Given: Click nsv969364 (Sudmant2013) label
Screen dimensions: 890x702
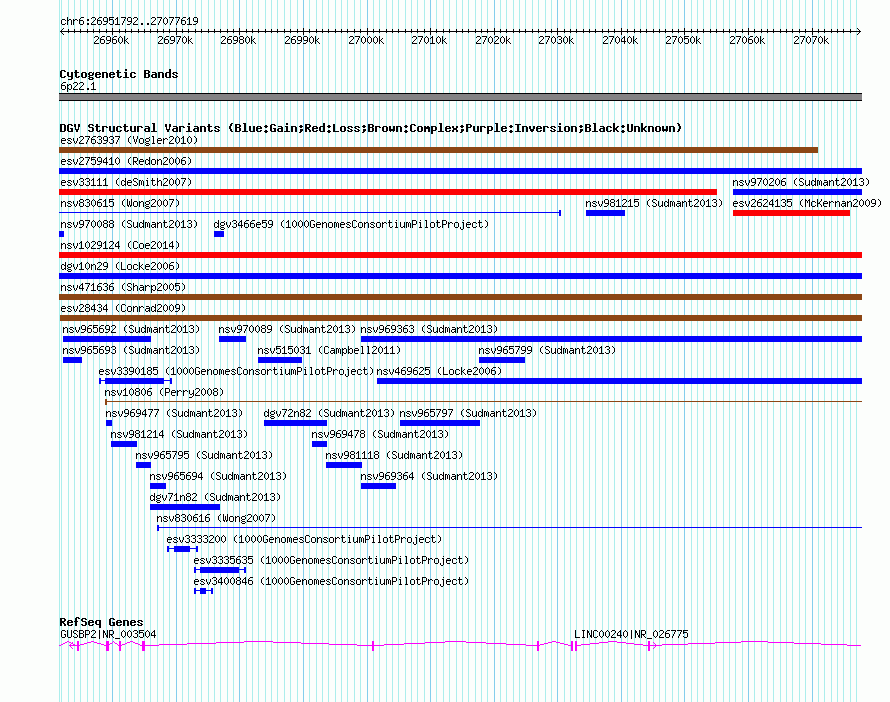Looking at the screenshot, I should click(429, 476).
